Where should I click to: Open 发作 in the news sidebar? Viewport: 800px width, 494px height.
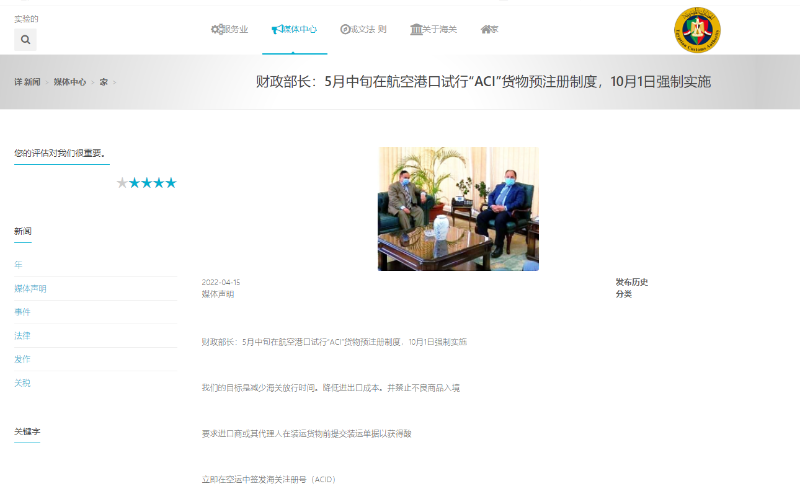(x=22, y=359)
